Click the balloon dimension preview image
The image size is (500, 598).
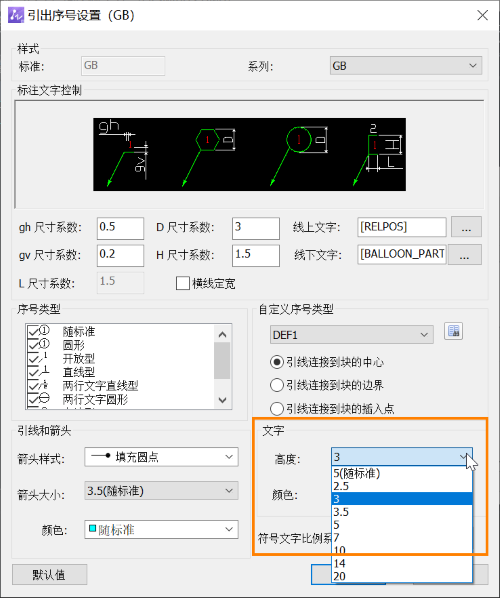click(x=249, y=154)
